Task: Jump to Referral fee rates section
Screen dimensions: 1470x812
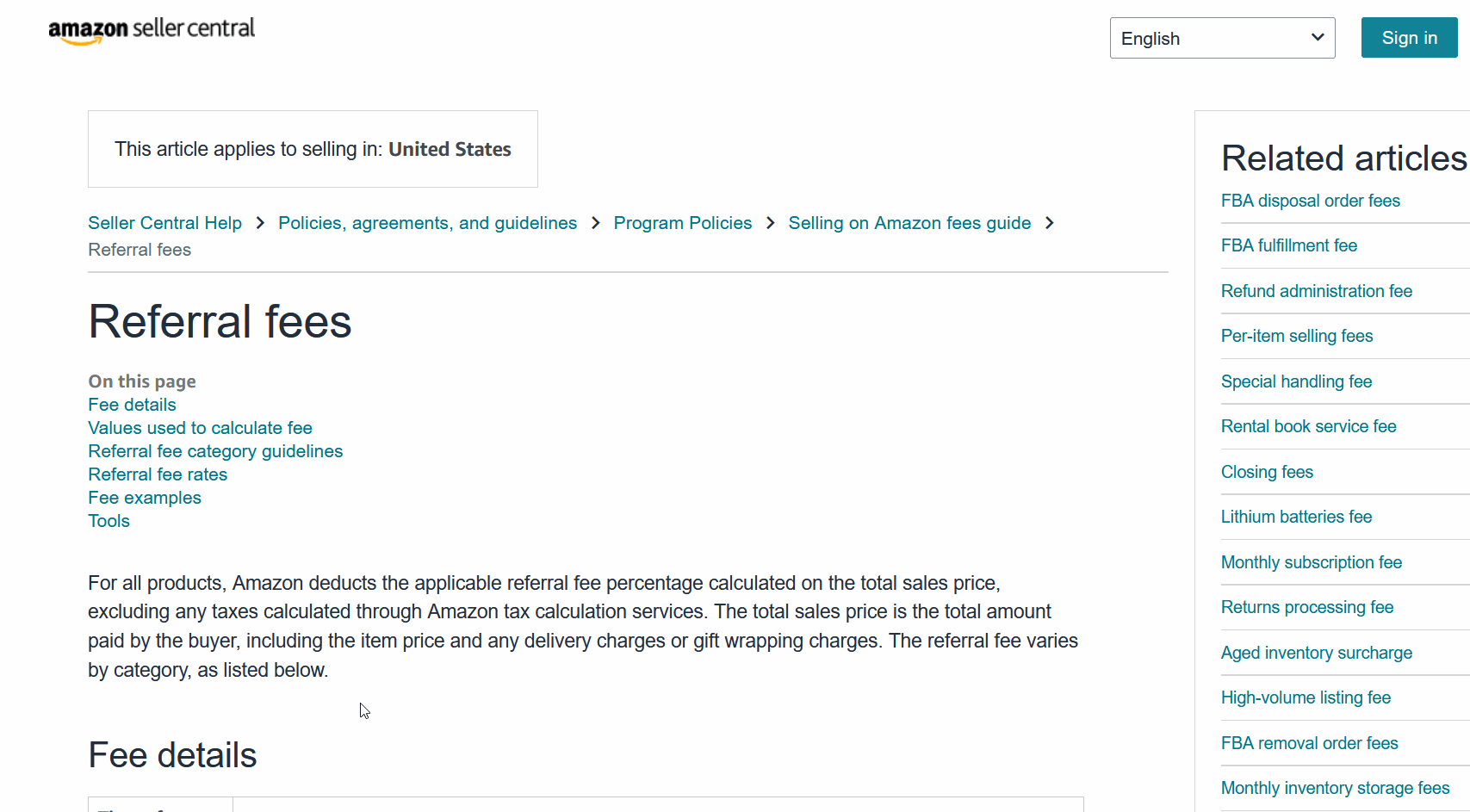Action: [158, 474]
